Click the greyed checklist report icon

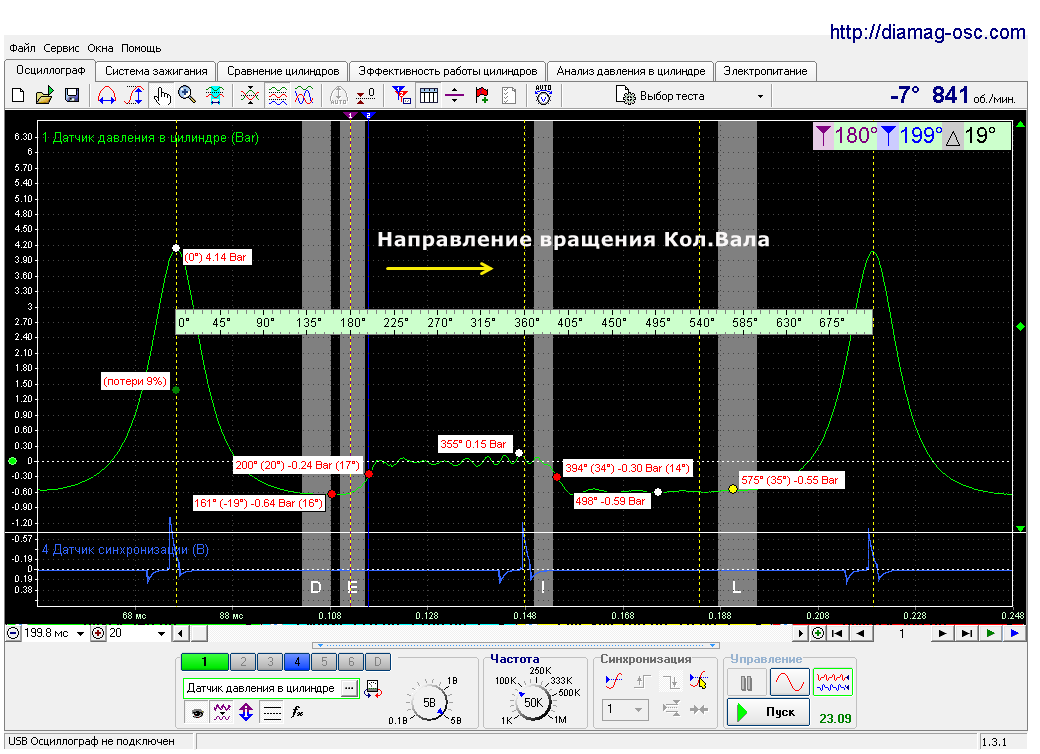click(509, 95)
